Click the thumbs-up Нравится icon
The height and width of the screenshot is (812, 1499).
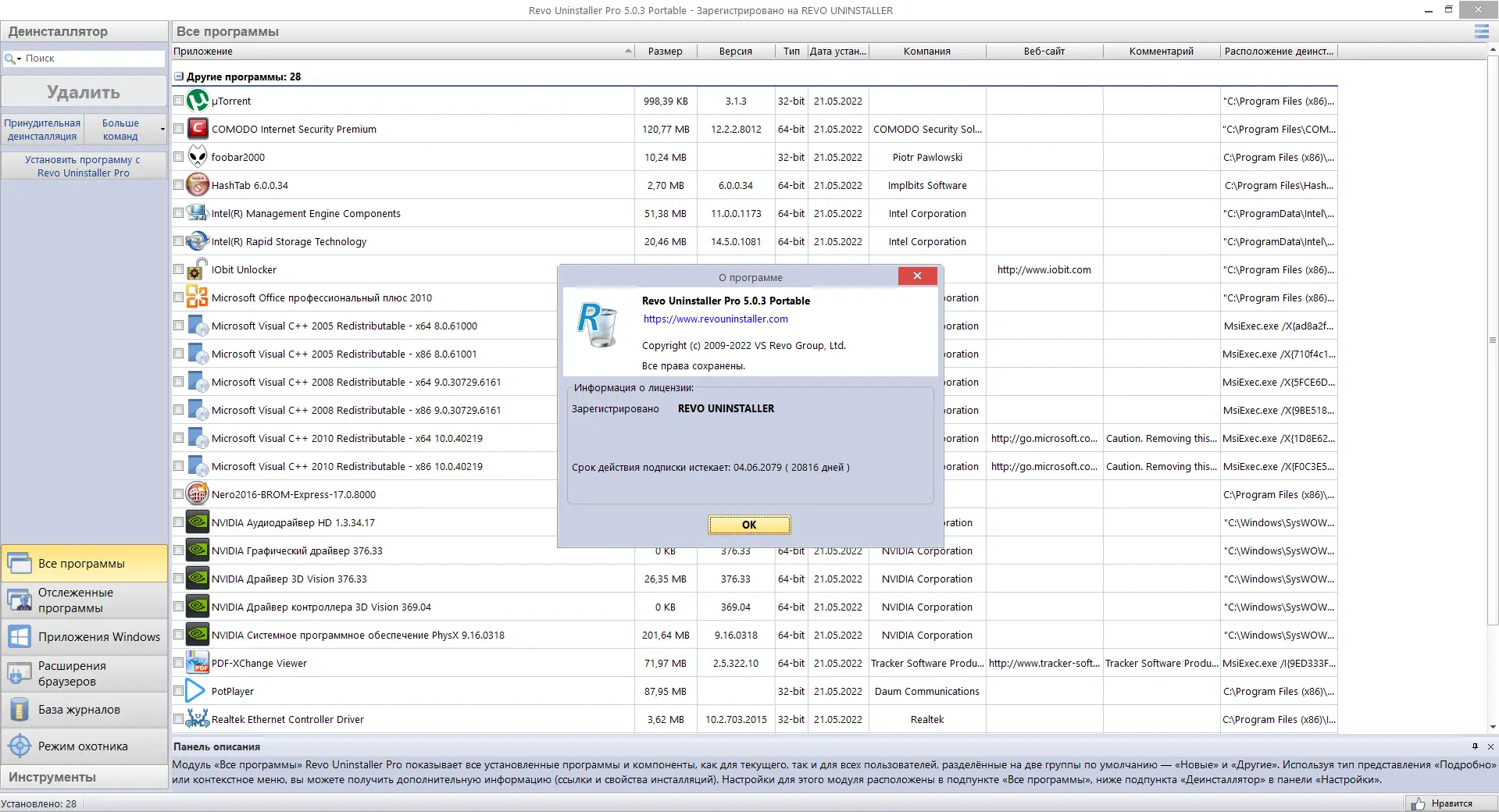point(1418,803)
